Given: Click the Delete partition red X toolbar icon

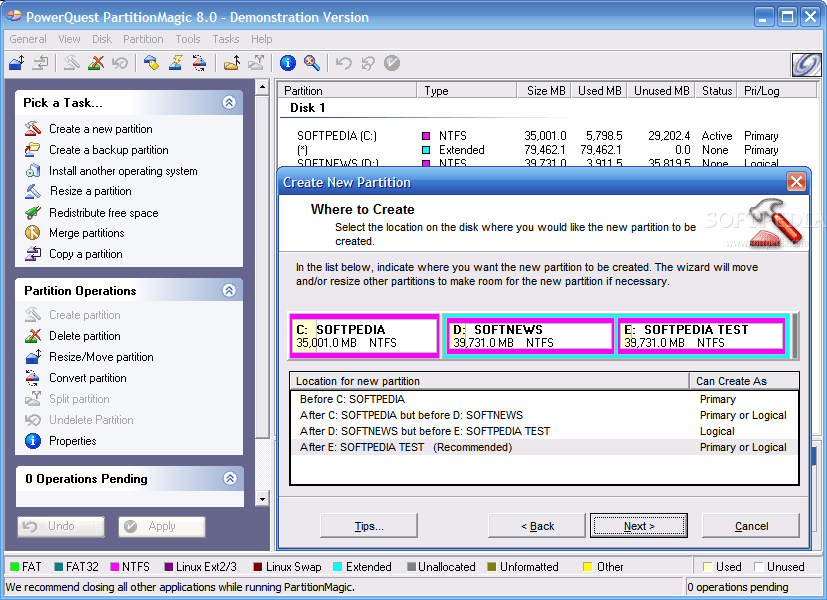Looking at the screenshot, I should click(x=96, y=63).
